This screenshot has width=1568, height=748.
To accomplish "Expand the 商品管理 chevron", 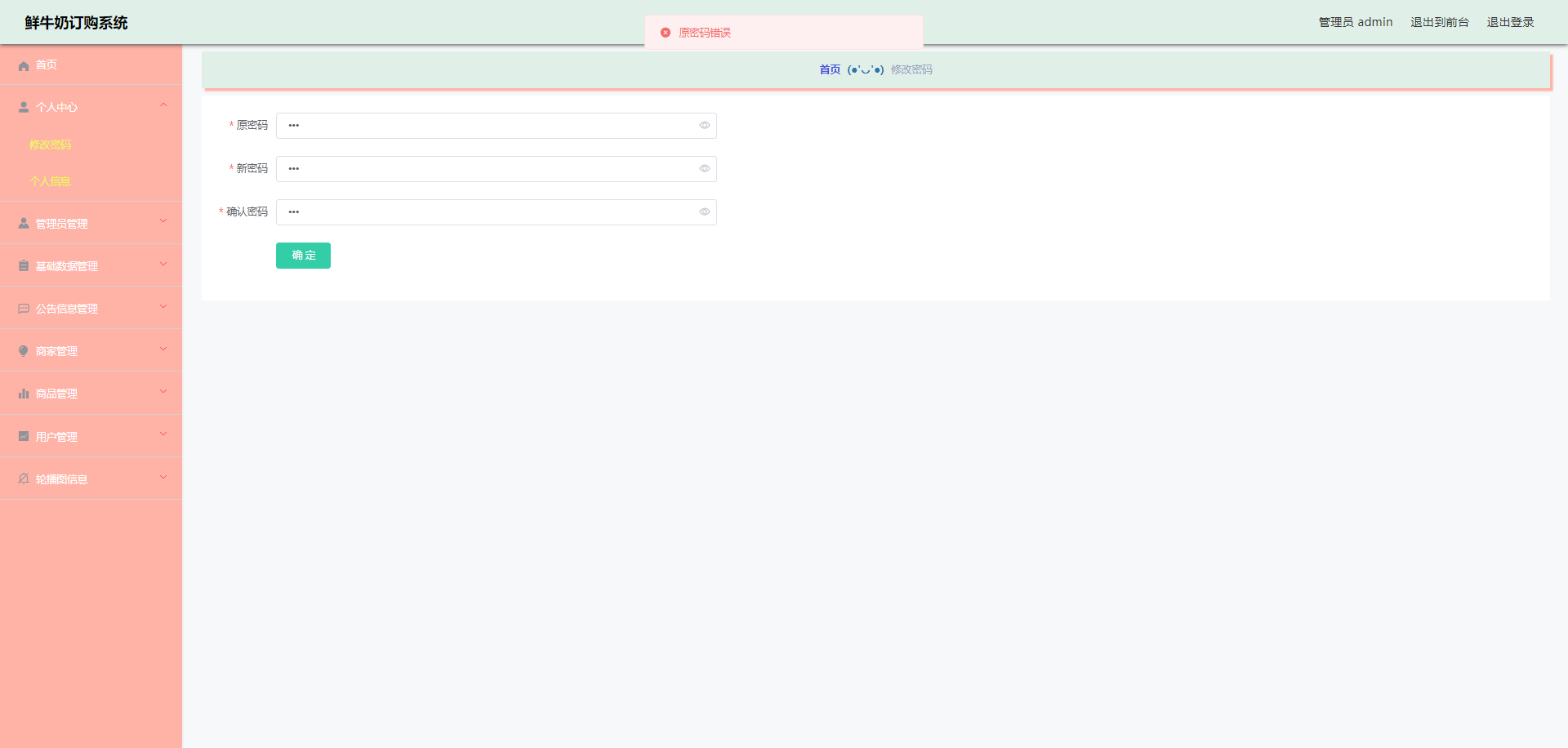I will [x=163, y=391].
